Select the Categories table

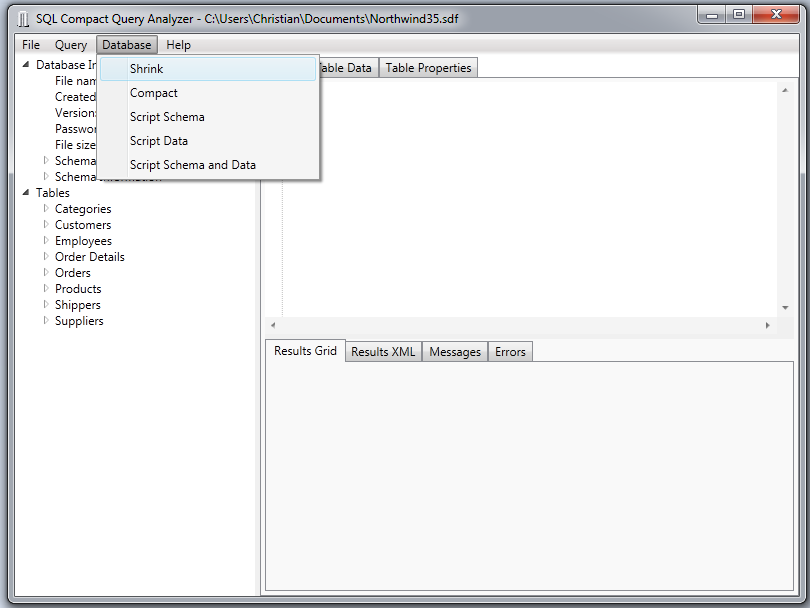[83, 209]
